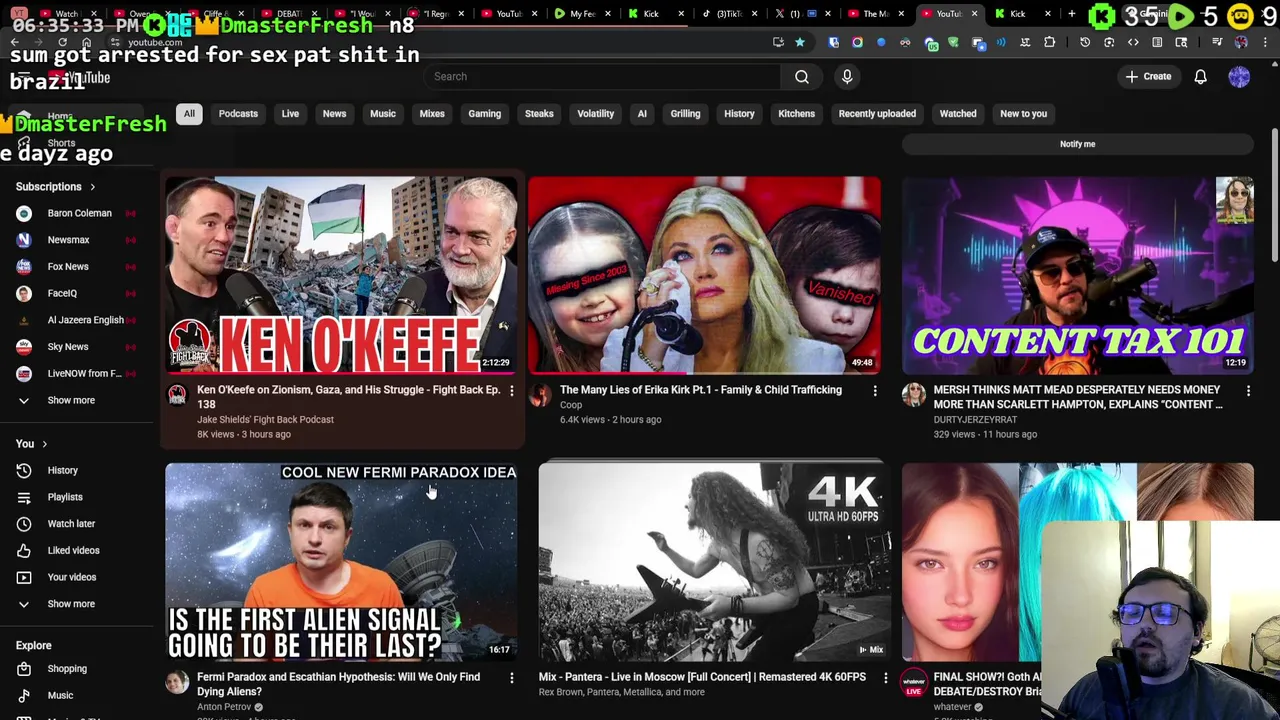This screenshot has height=720, width=1280.
Task: Open the notifications bell
Action: (x=1200, y=77)
